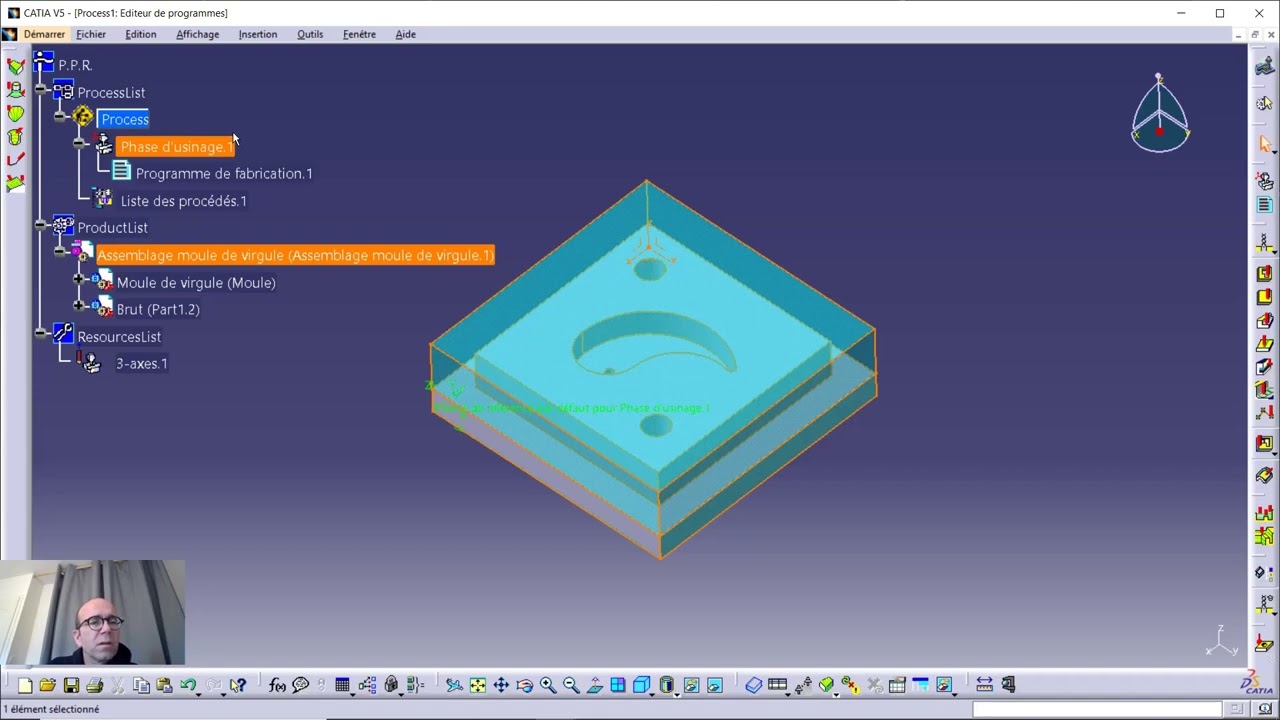The image size is (1280, 720).
Task: Select the 3-axes.1 machine in tree
Action: click(142, 364)
